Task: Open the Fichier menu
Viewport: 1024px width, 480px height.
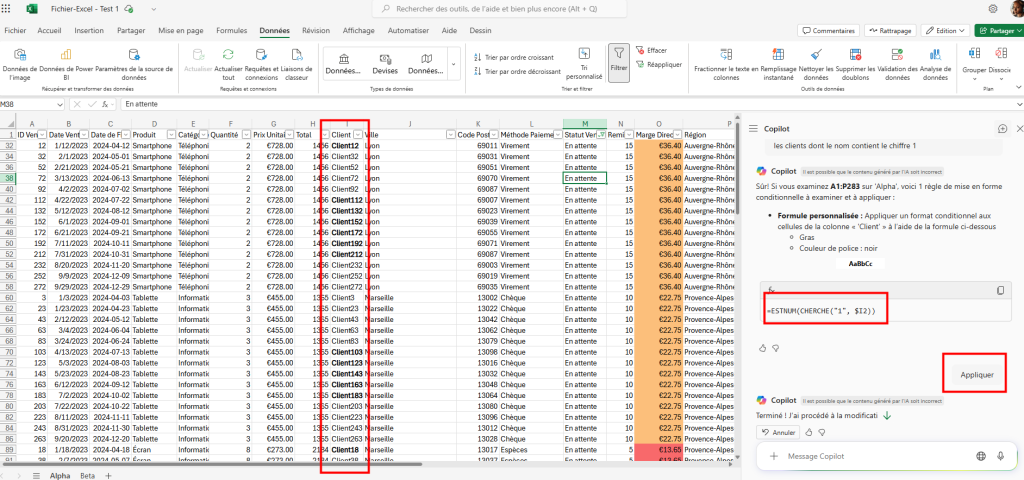Action: [x=15, y=31]
